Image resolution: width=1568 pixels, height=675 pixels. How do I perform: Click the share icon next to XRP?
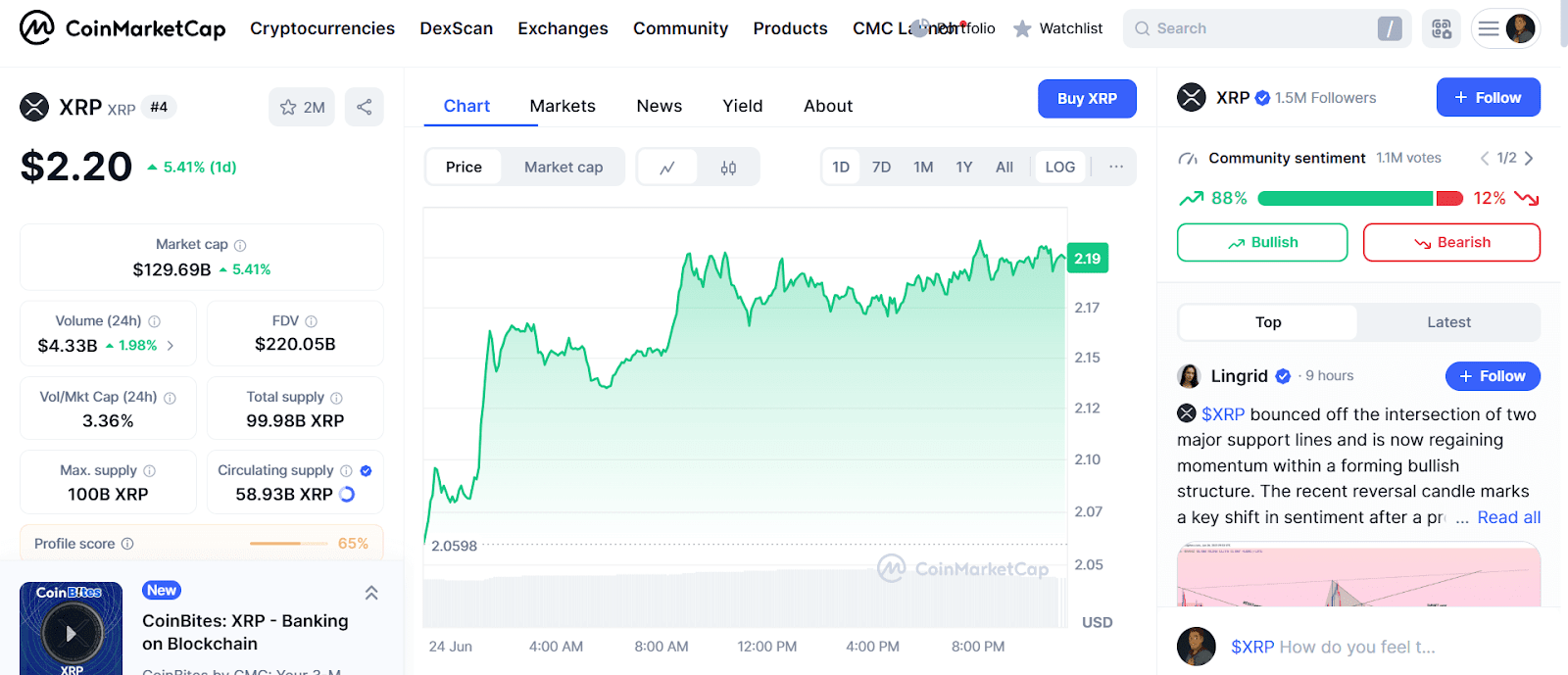coord(365,107)
